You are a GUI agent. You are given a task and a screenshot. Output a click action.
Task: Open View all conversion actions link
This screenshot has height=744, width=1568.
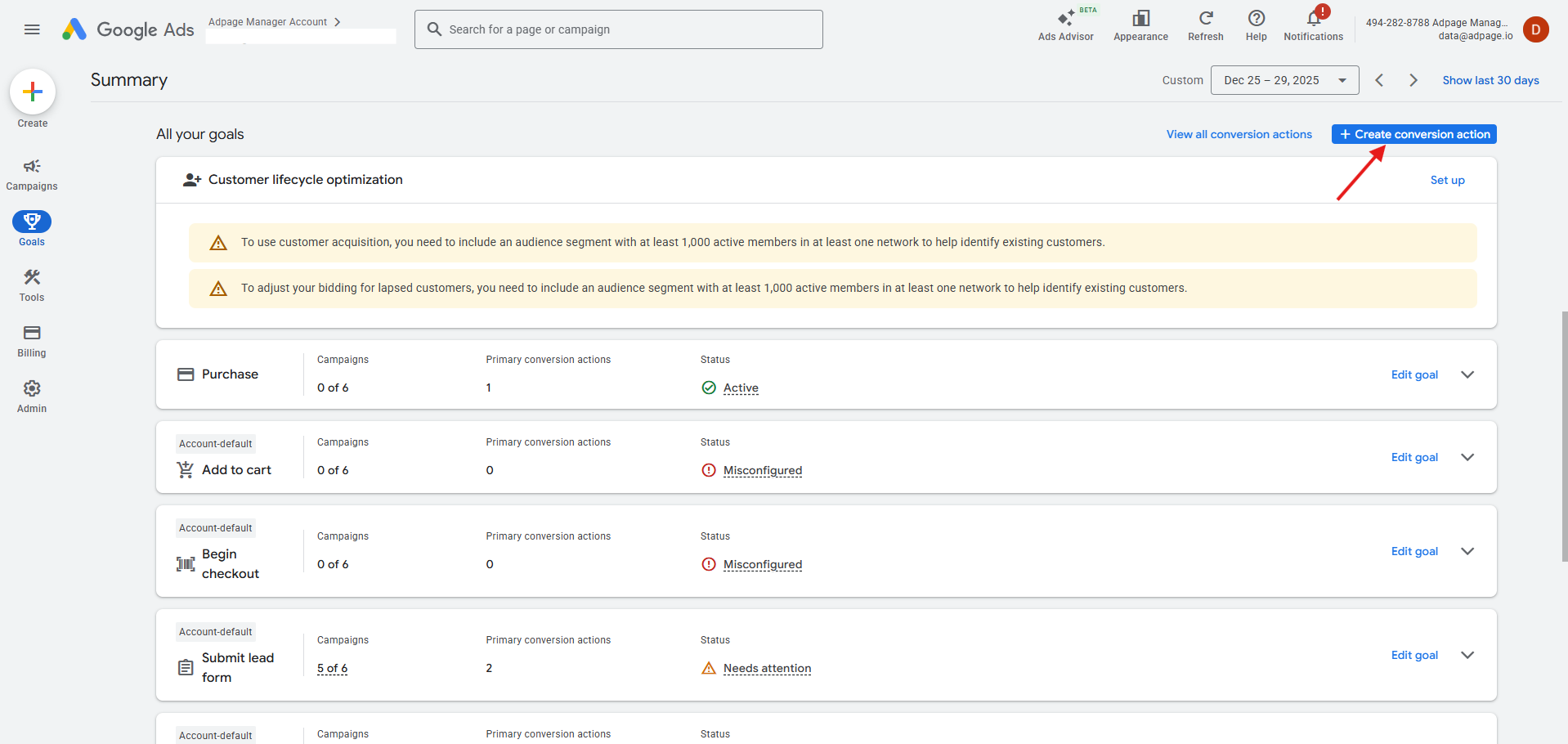(1239, 134)
